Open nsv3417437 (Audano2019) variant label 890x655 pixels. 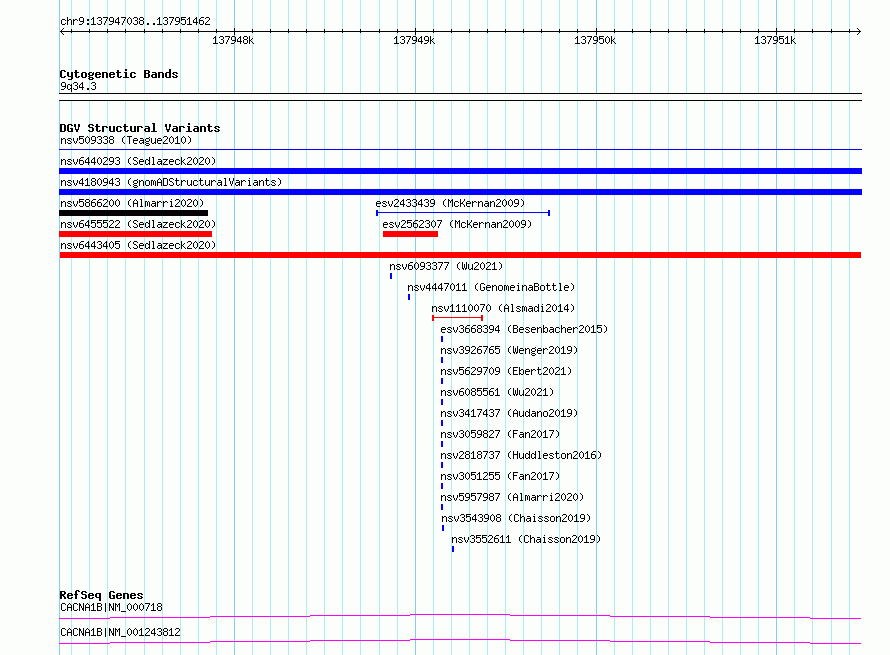click(x=509, y=413)
